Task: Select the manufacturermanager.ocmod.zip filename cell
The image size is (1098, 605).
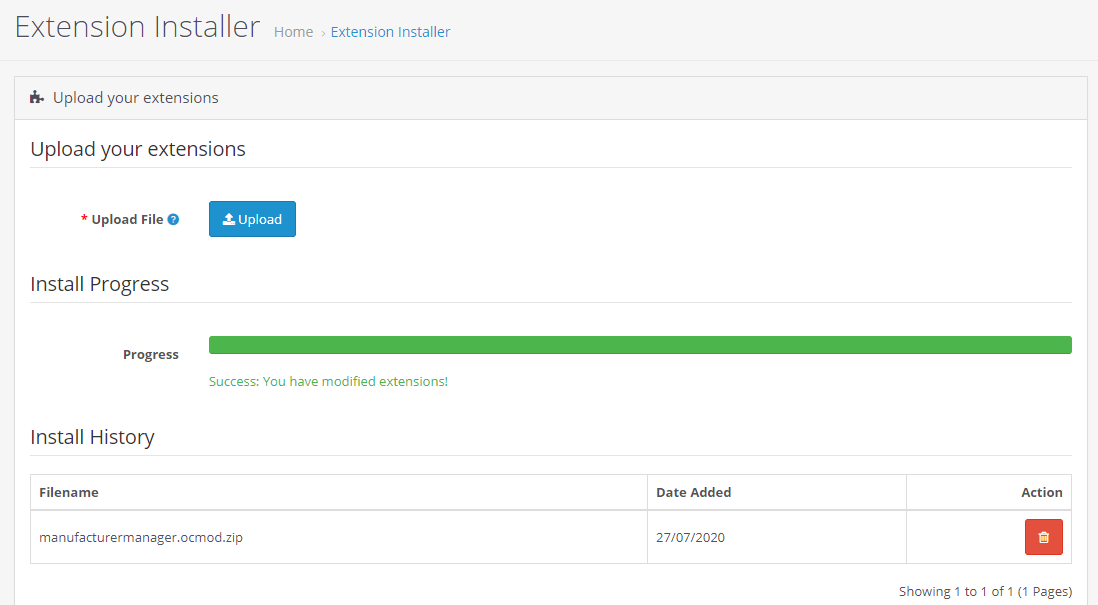Action: pos(339,537)
